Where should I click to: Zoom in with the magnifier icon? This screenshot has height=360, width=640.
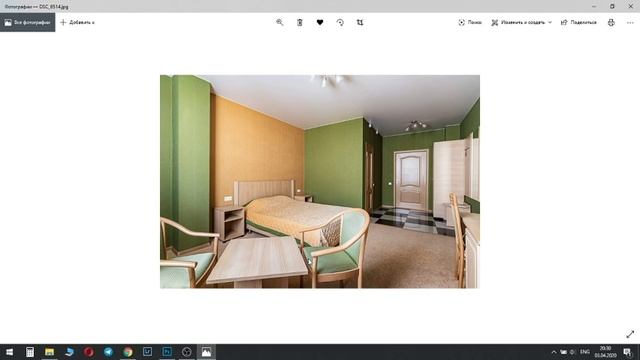click(280, 22)
